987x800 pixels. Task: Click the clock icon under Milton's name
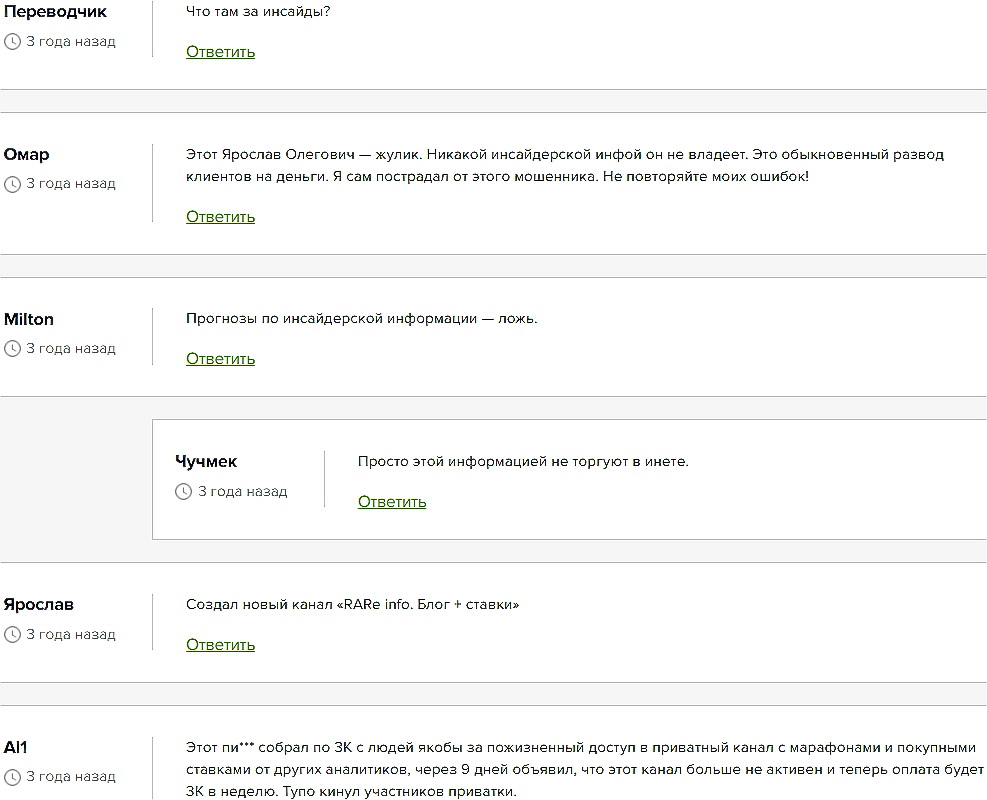[12, 349]
